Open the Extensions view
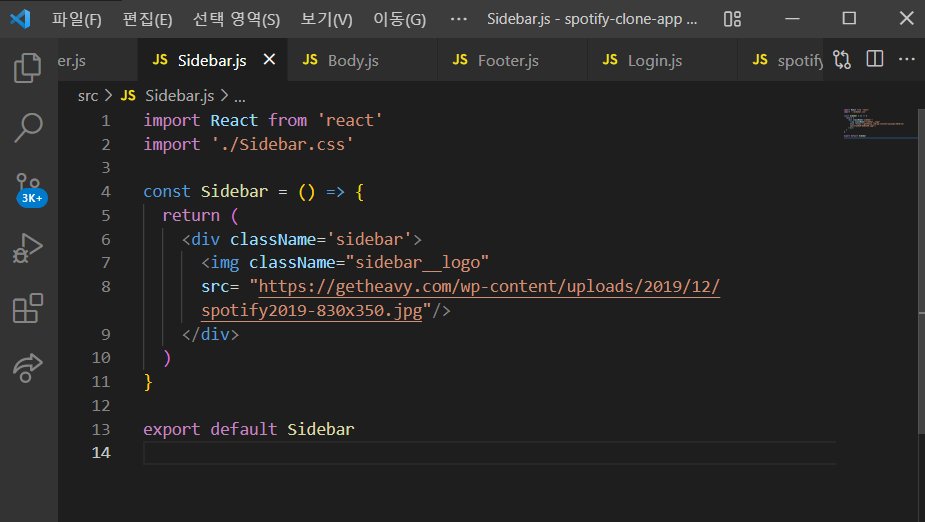Image resolution: width=925 pixels, height=522 pixels. pos(28,308)
